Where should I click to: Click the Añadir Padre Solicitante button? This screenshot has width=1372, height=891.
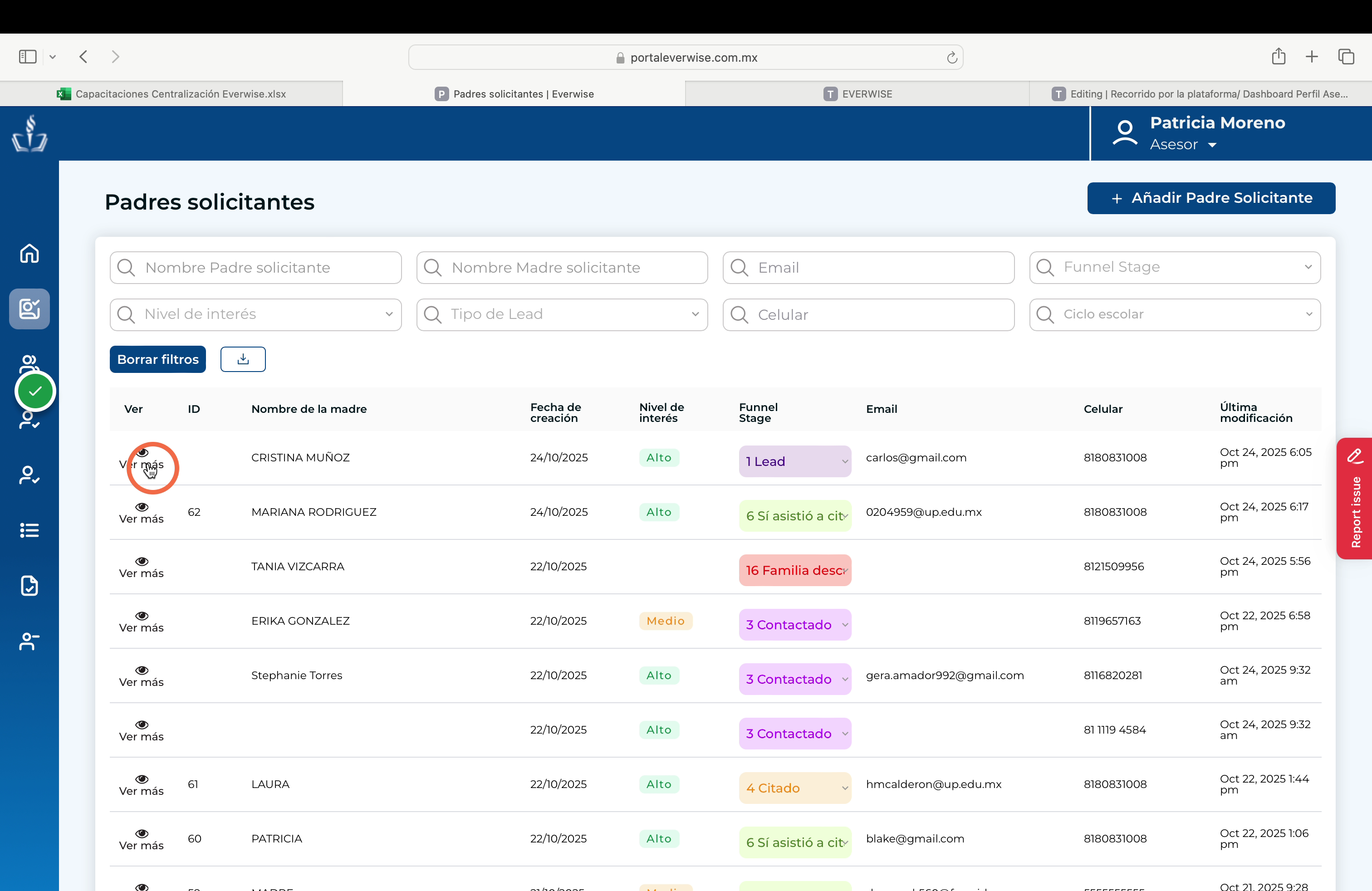point(1211,198)
